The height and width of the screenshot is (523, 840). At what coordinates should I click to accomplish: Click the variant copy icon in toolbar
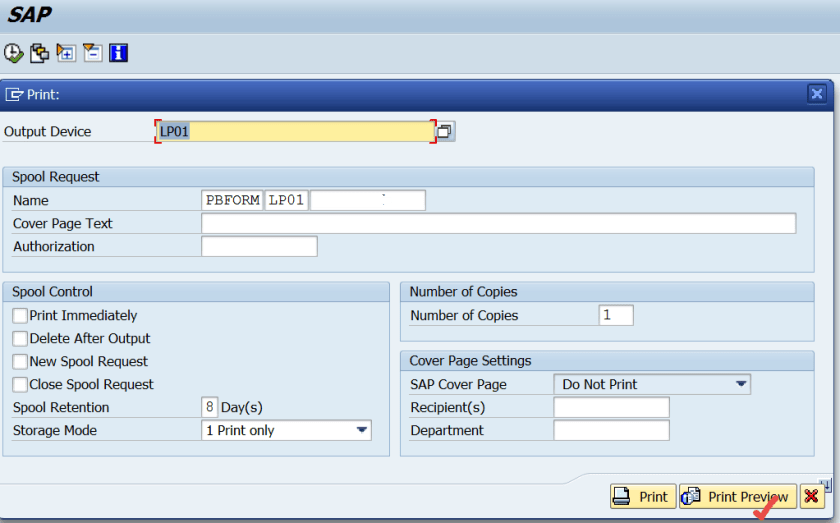(x=40, y=53)
